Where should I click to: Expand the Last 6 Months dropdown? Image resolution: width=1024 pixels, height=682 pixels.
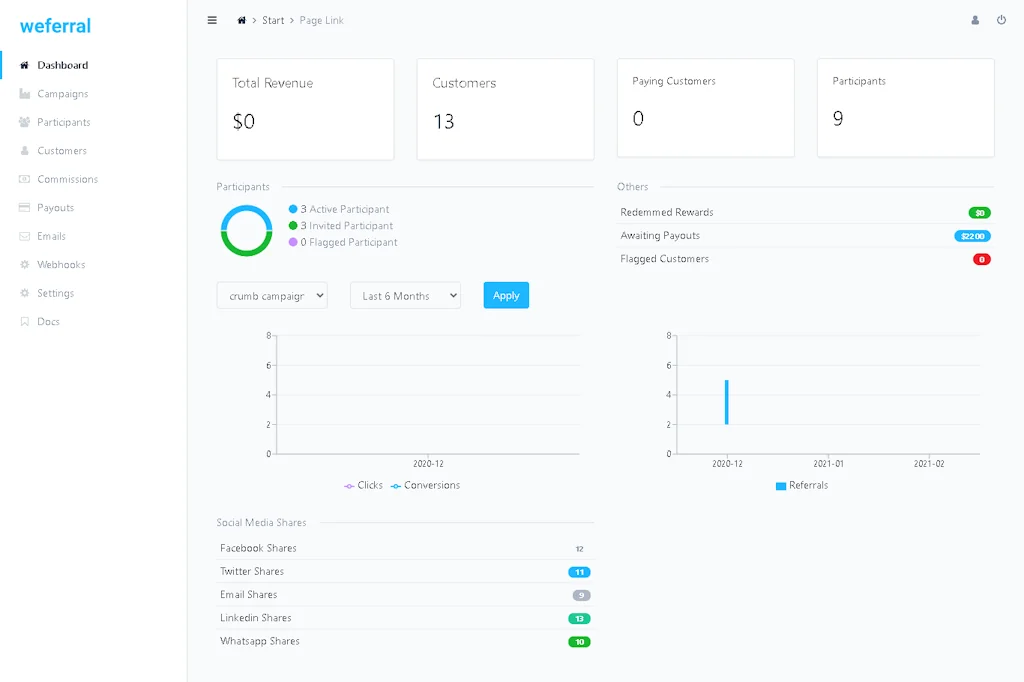405,296
